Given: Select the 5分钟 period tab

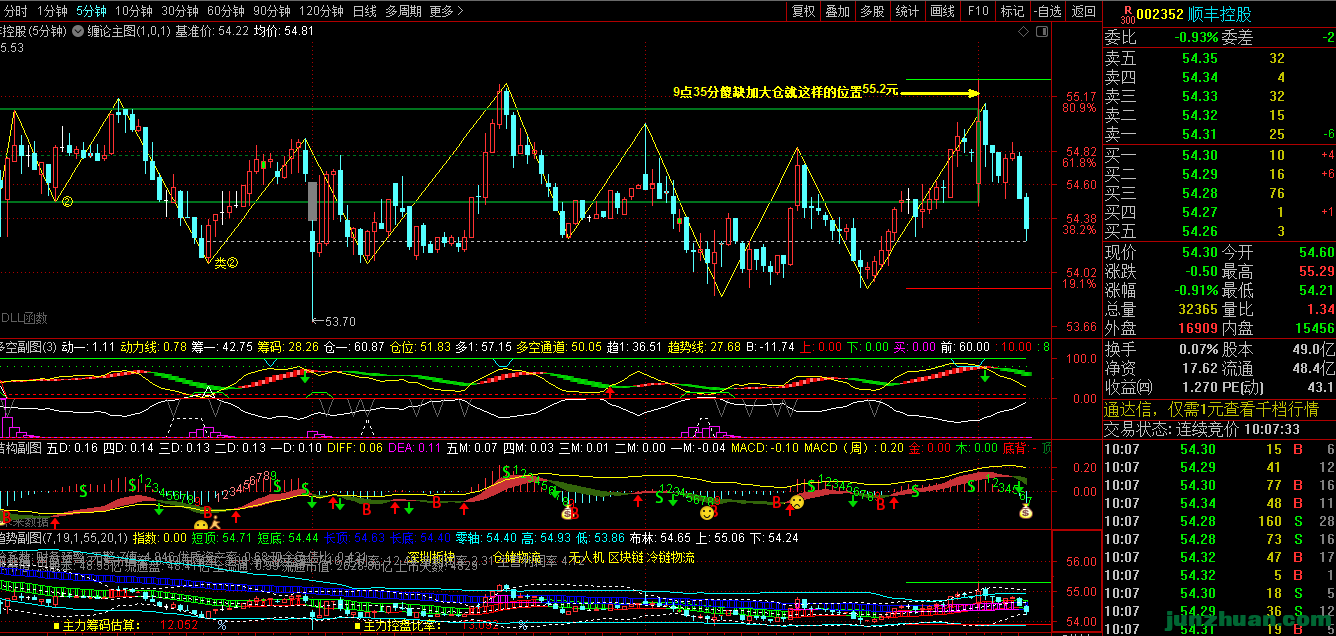Looking at the screenshot, I should click(x=91, y=11).
